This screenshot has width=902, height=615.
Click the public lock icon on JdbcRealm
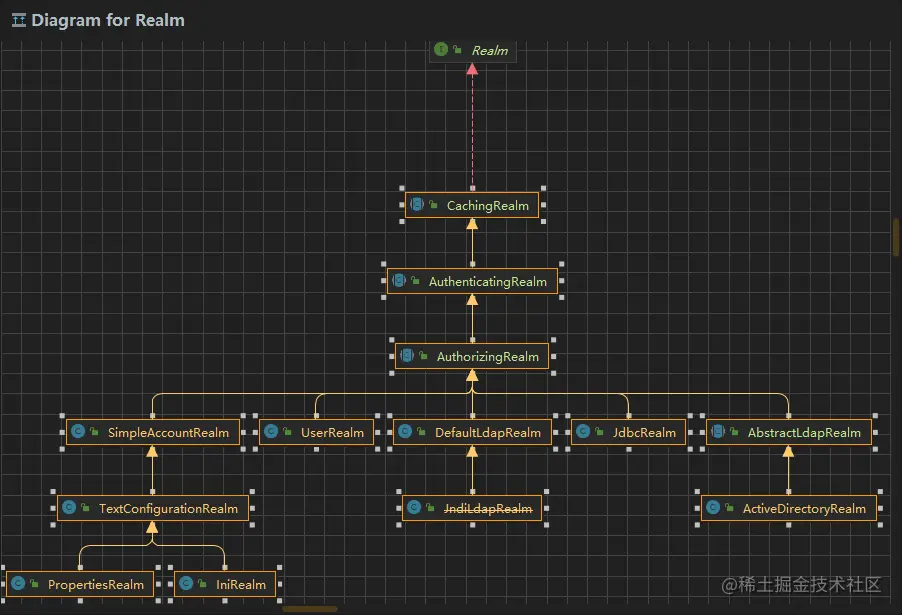pos(599,431)
